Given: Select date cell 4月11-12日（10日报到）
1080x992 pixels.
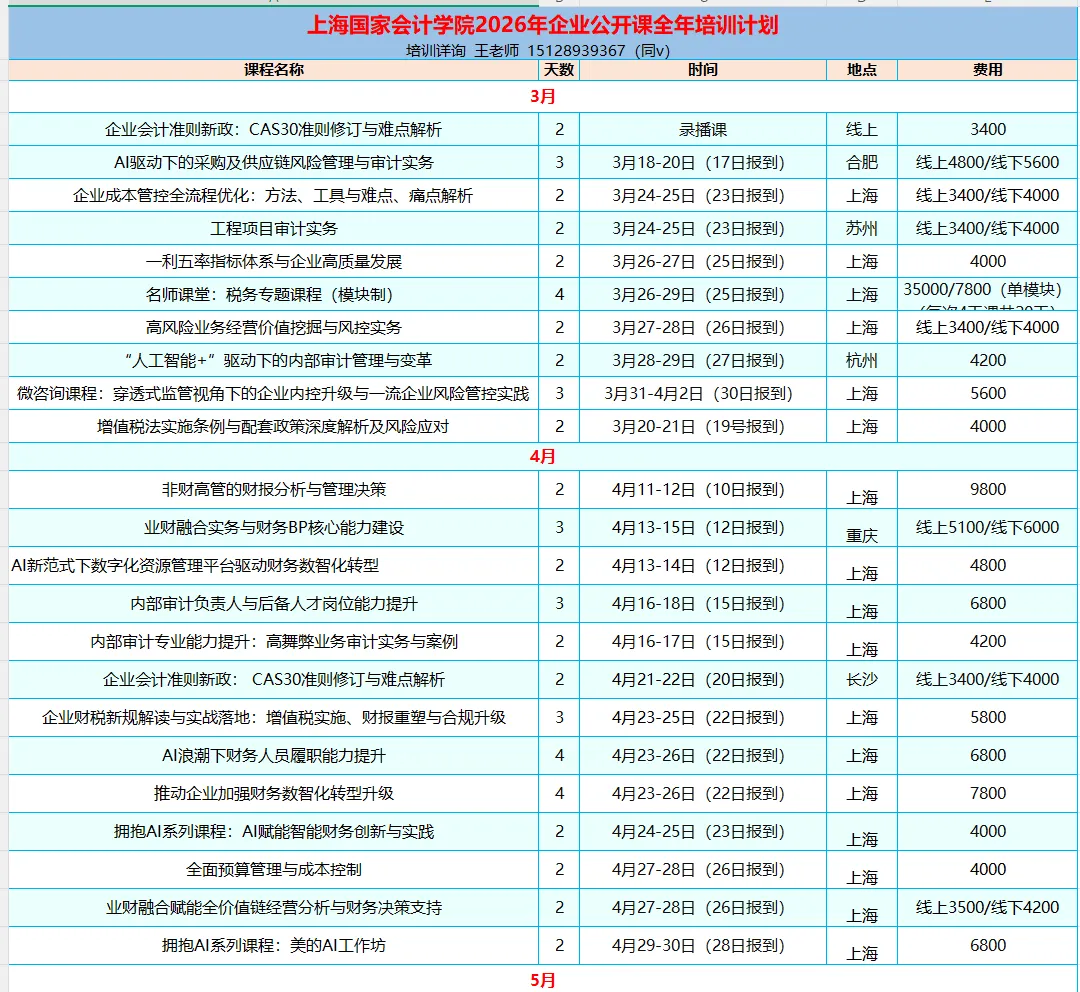Looking at the screenshot, I should pos(703,490).
